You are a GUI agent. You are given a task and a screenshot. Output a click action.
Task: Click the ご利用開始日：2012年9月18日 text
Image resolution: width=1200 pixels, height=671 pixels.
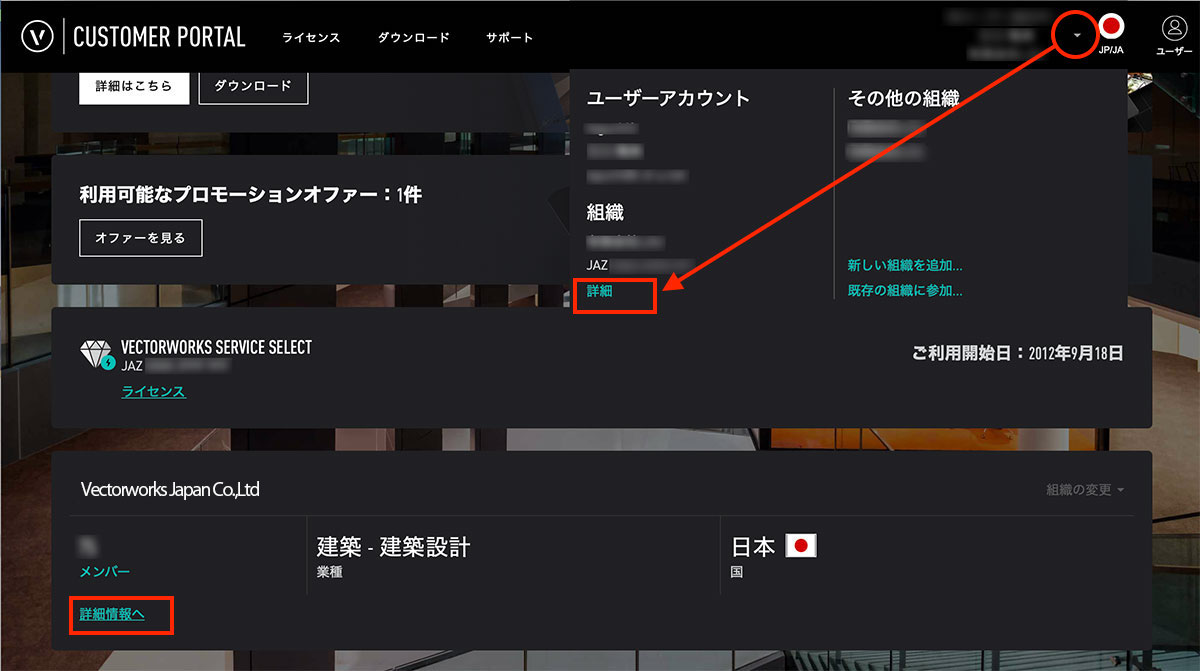[1018, 353]
